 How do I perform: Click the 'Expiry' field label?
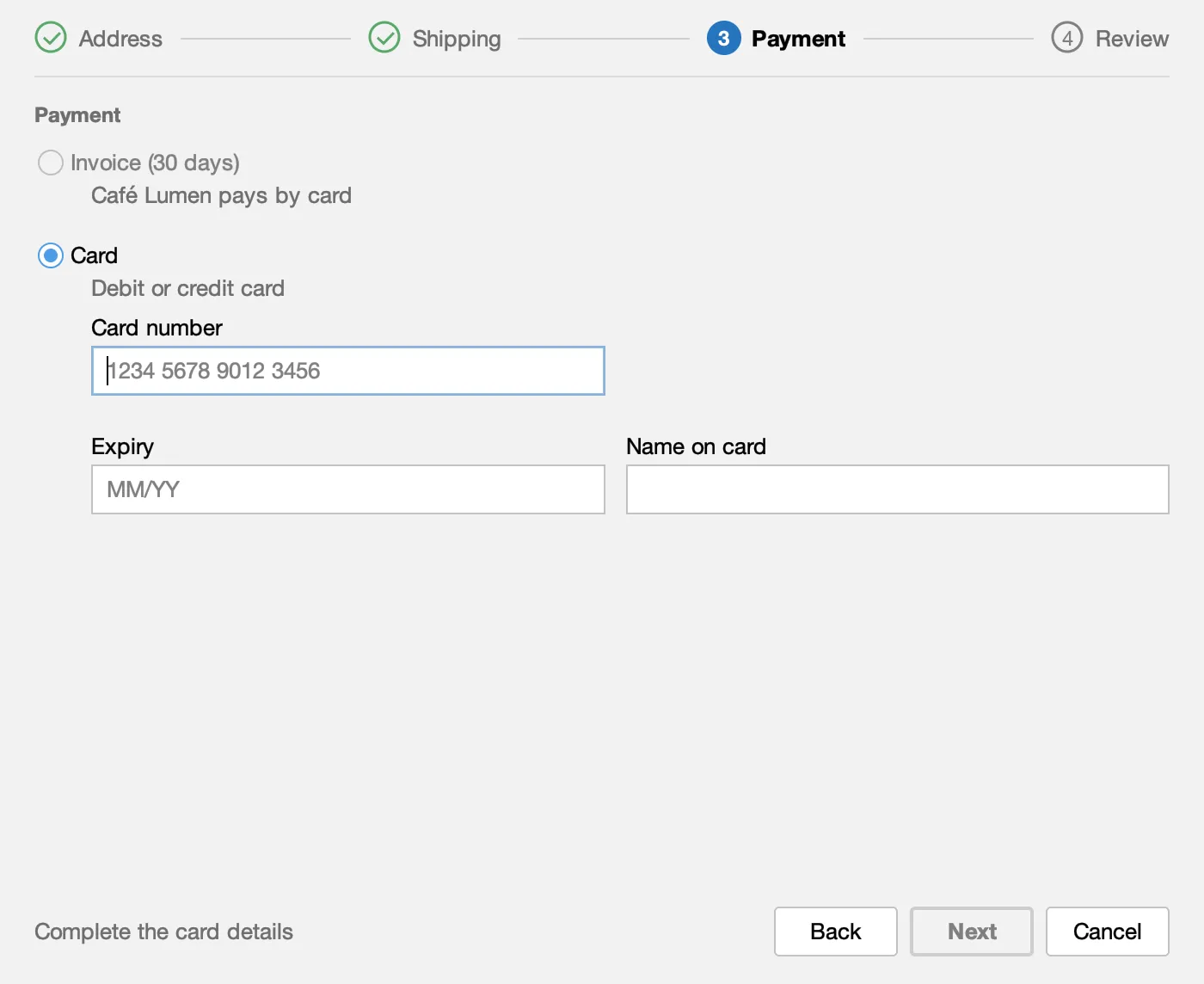pos(122,446)
